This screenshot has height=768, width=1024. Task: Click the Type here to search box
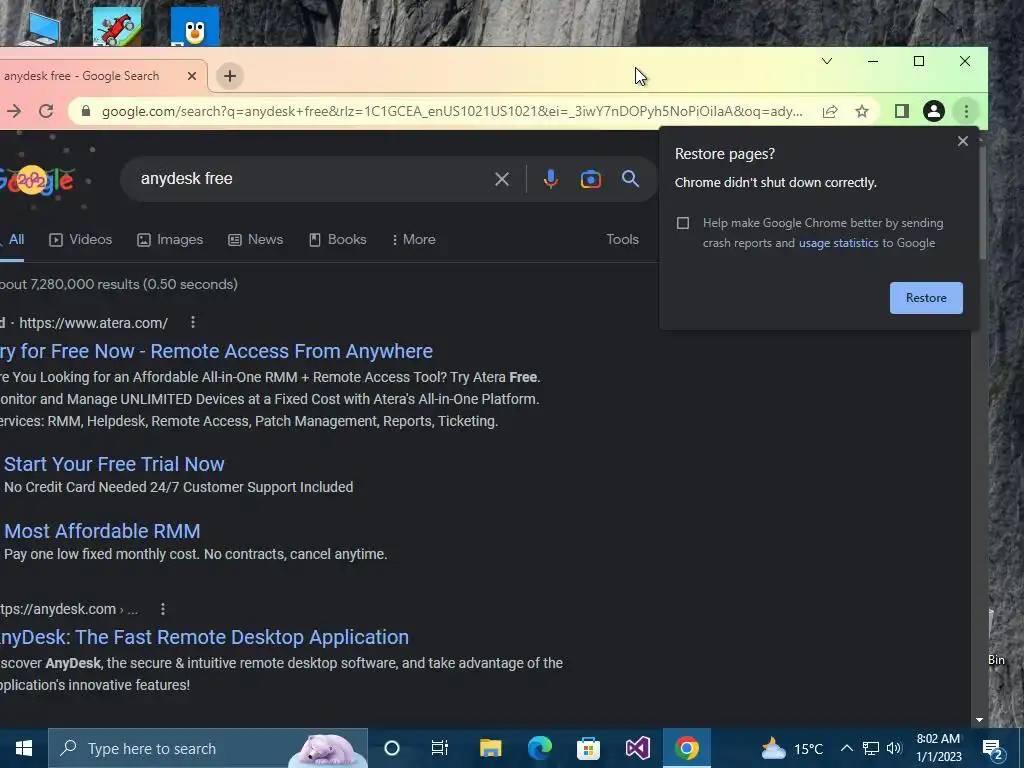(208, 748)
